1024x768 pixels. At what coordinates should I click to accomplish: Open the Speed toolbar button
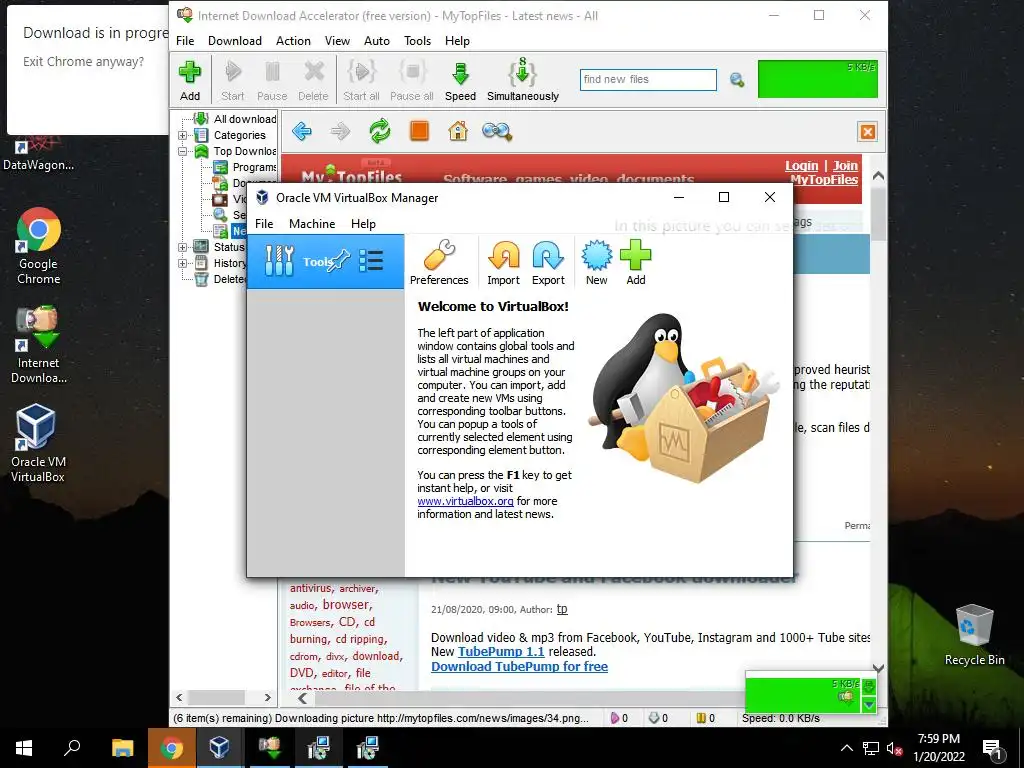(460, 80)
